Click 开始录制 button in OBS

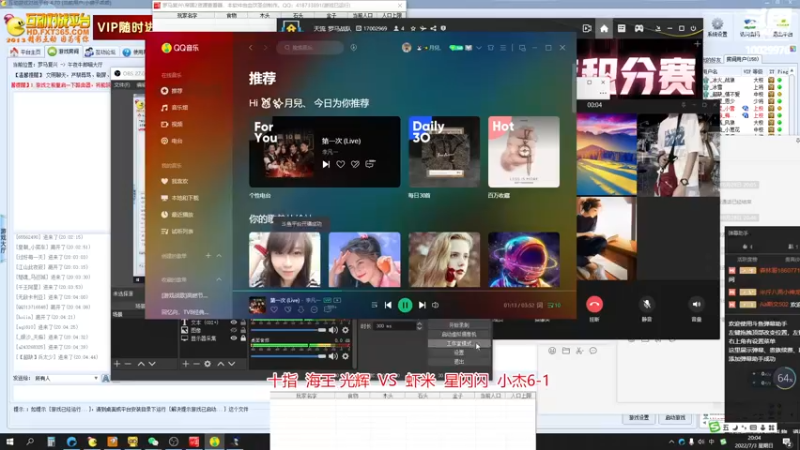coord(459,325)
